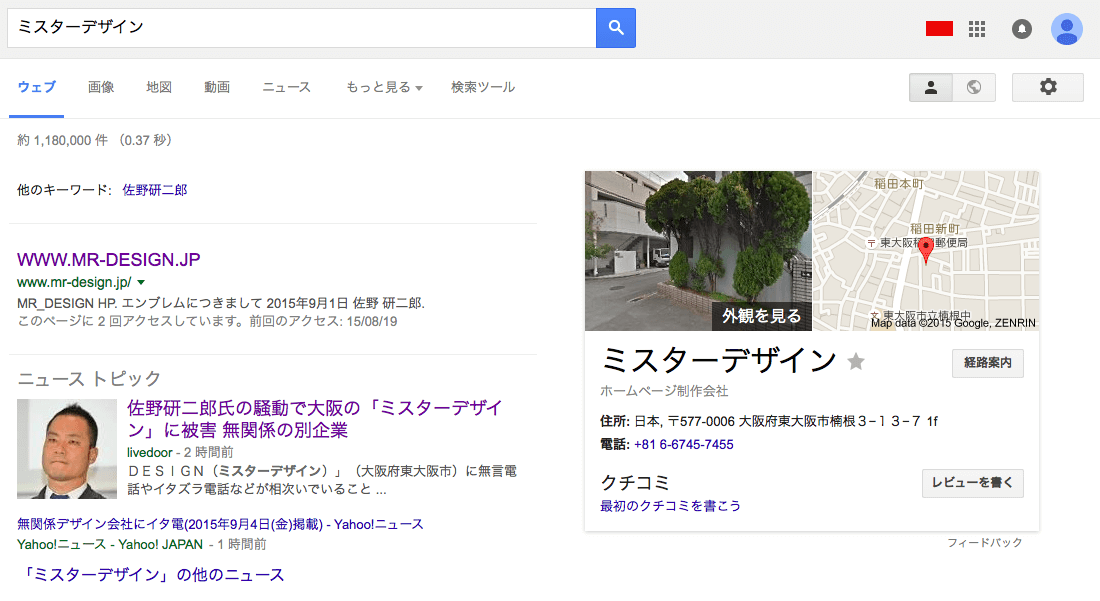Open the WWW.MR-DESIGN.JP result title
Screen dimensions: 1100x601
tap(109, 259)
